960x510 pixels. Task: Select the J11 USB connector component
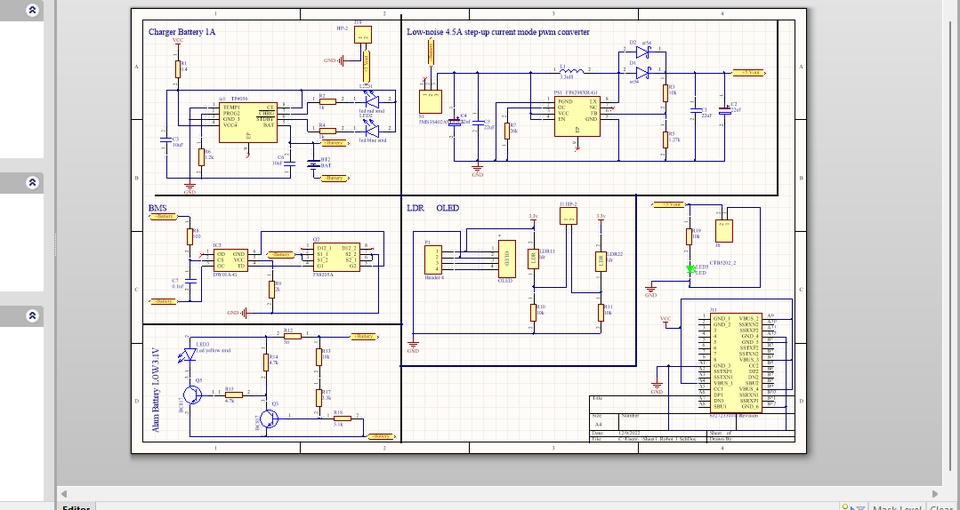(736, 362)
